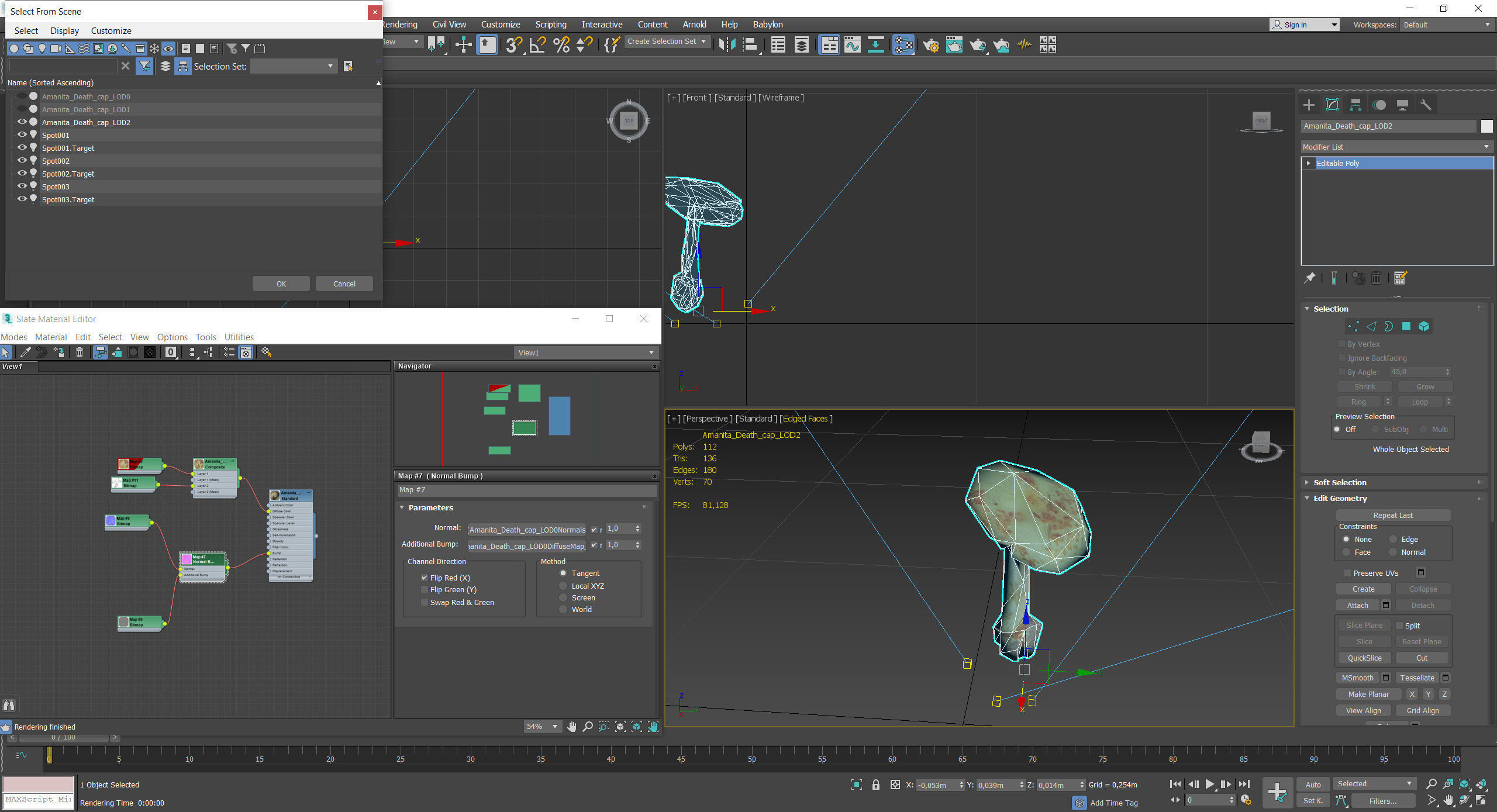Open the Render Setup teapot icon
Image resolution: width=1497 pixels, height=812 pixels.
931,44
